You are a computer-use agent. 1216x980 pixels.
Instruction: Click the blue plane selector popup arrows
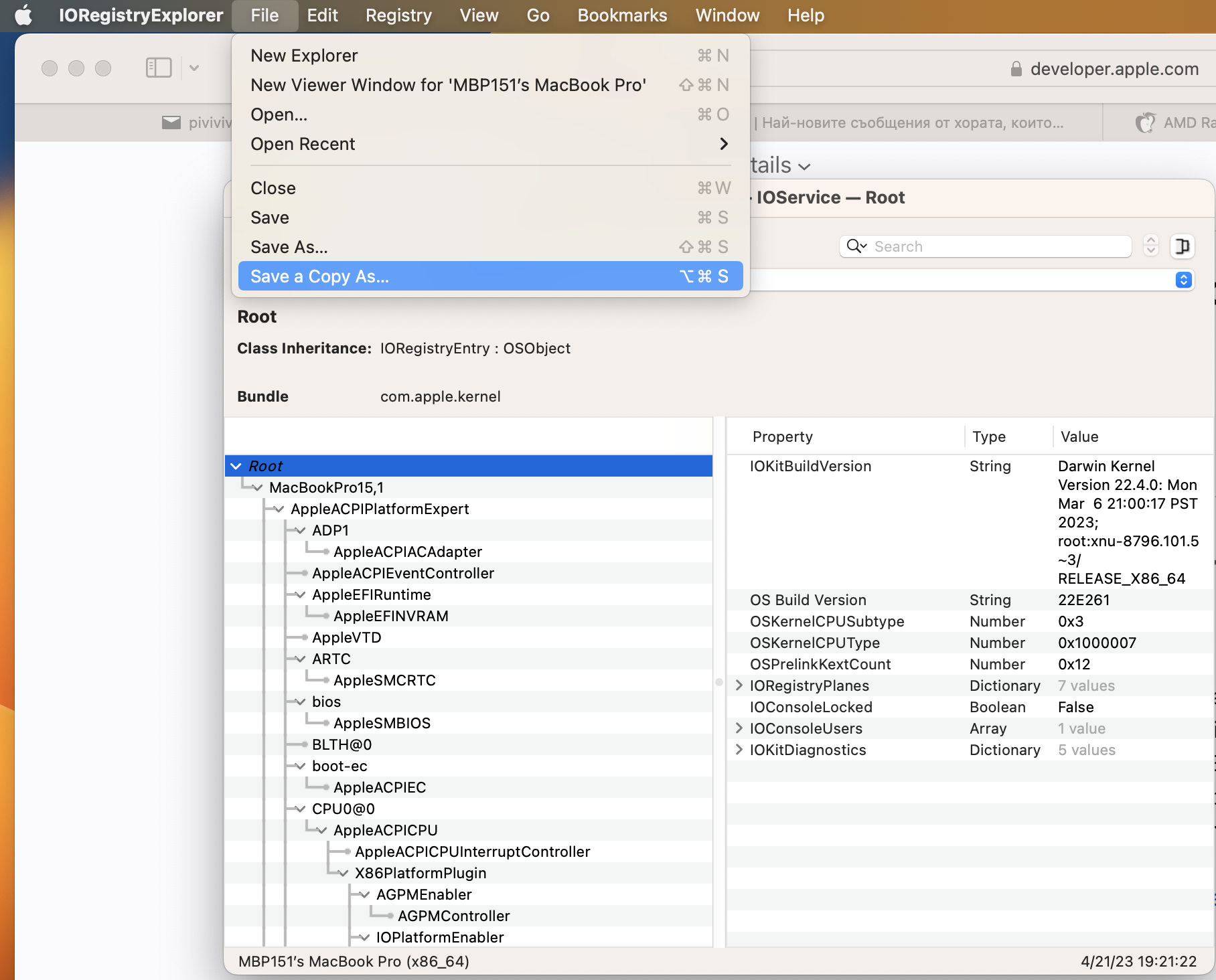pyautogui.click(x=1183, y=280)
